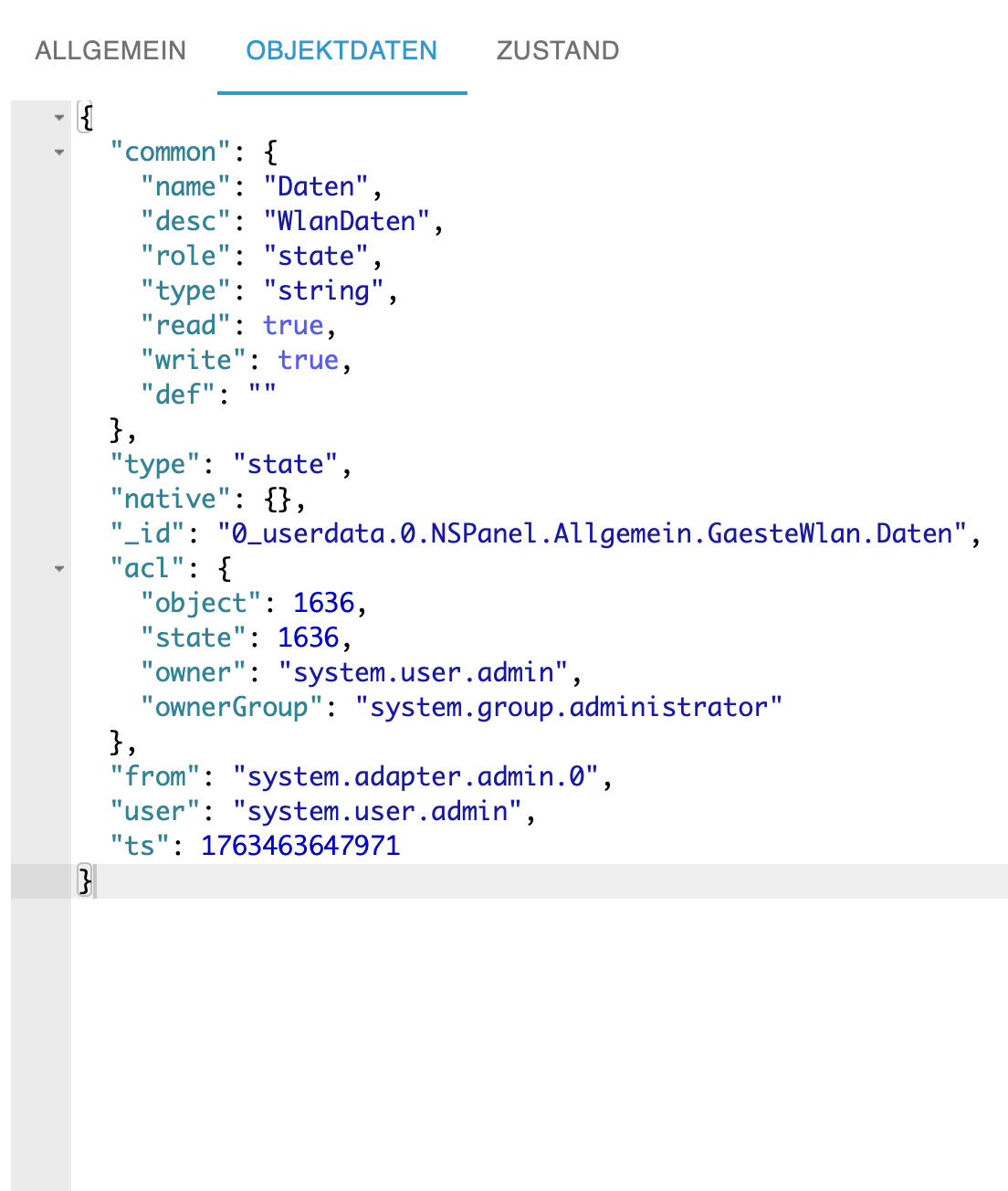Click the acl "state" value 1636
Viewport: 1008px width, 1191px height.
point(309,638)
